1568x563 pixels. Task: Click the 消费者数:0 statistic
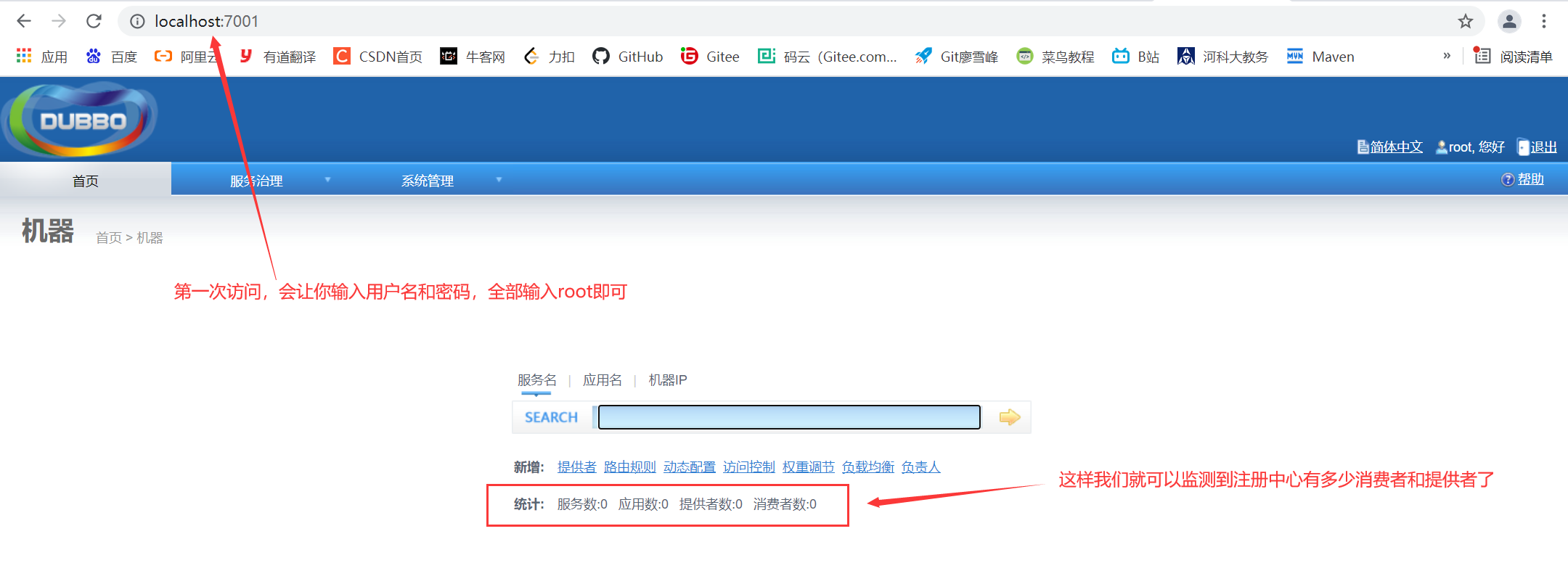tap(785, 504)
